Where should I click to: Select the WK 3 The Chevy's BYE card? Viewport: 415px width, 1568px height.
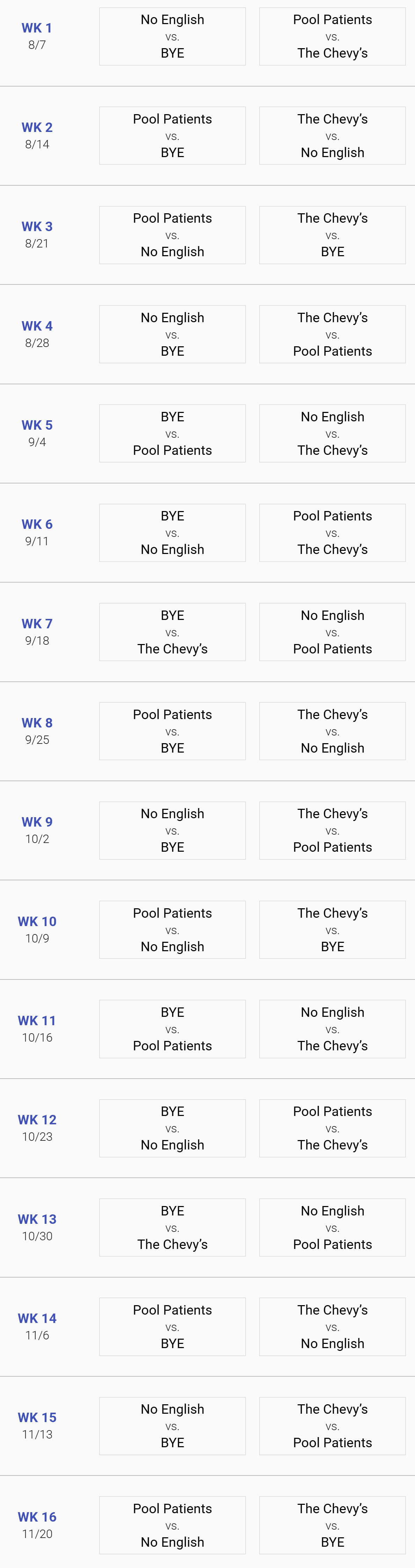click(332, 235)
